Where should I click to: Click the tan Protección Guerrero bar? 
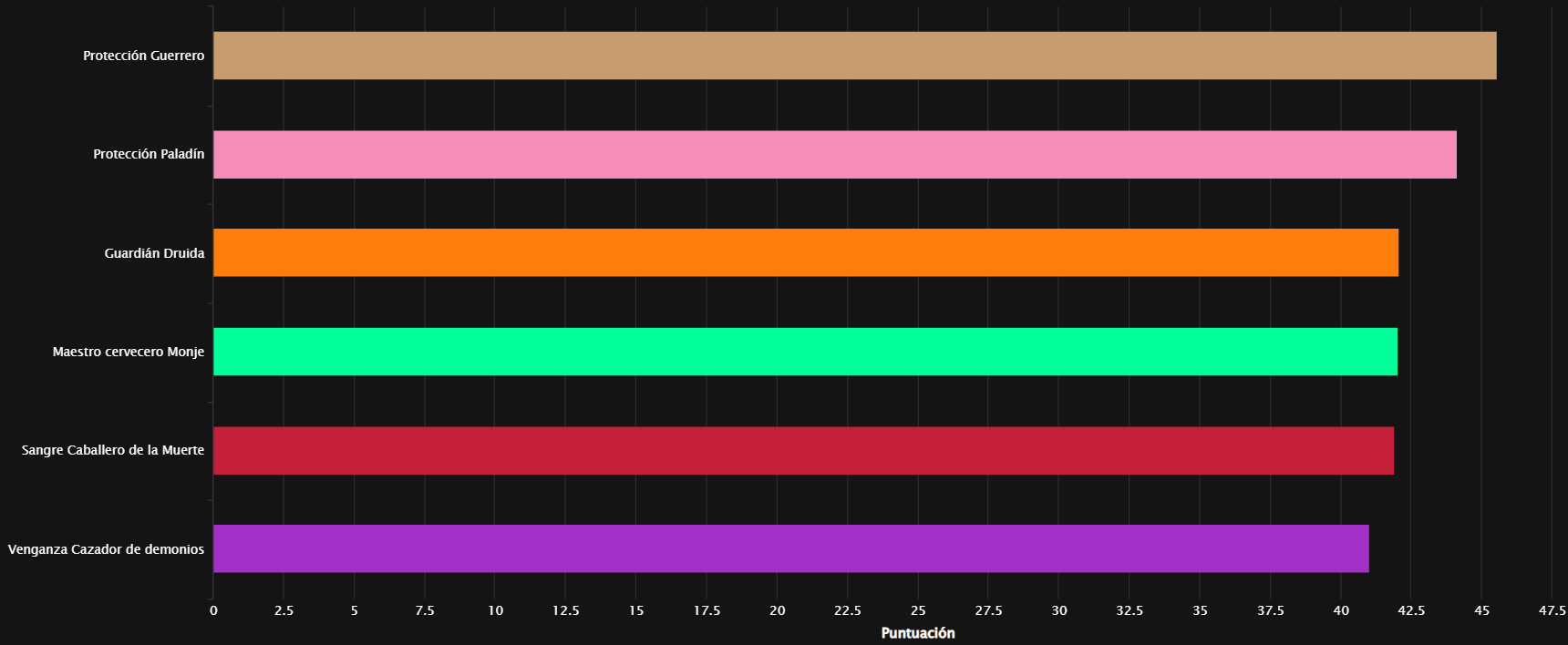tap(854, 56)
